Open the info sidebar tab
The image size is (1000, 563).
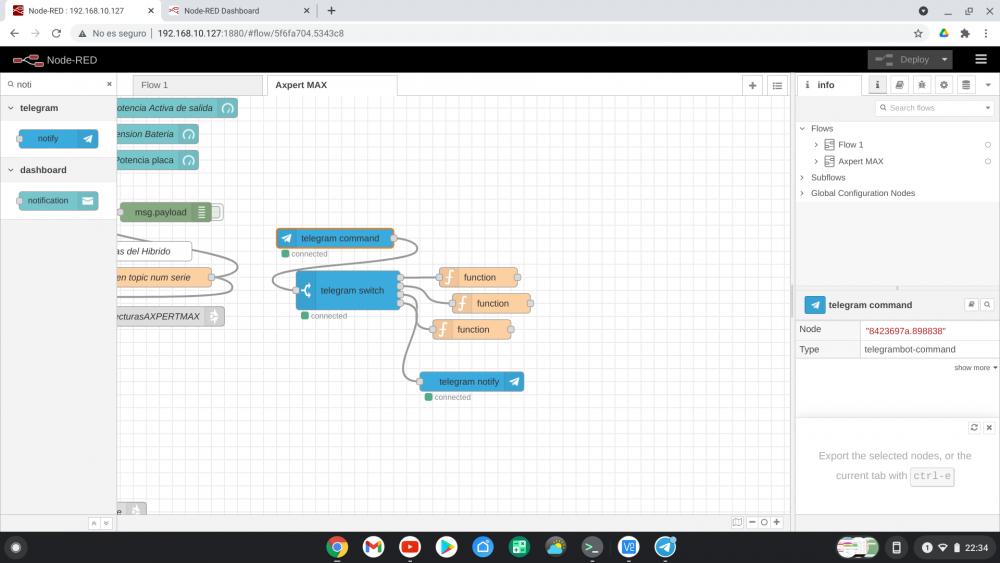[828, 85]
